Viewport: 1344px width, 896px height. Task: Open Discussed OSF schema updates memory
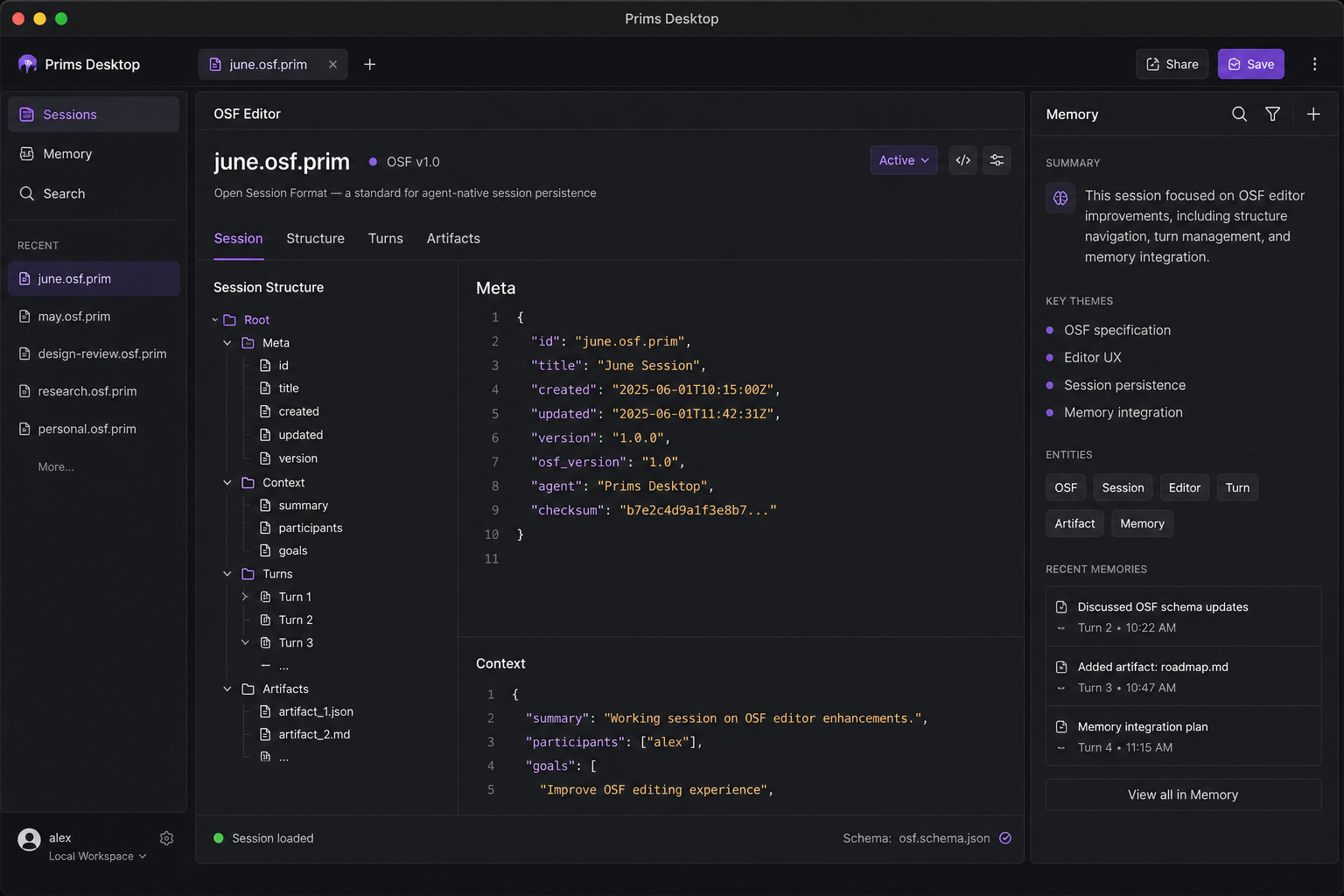(x=1183, y=617)
